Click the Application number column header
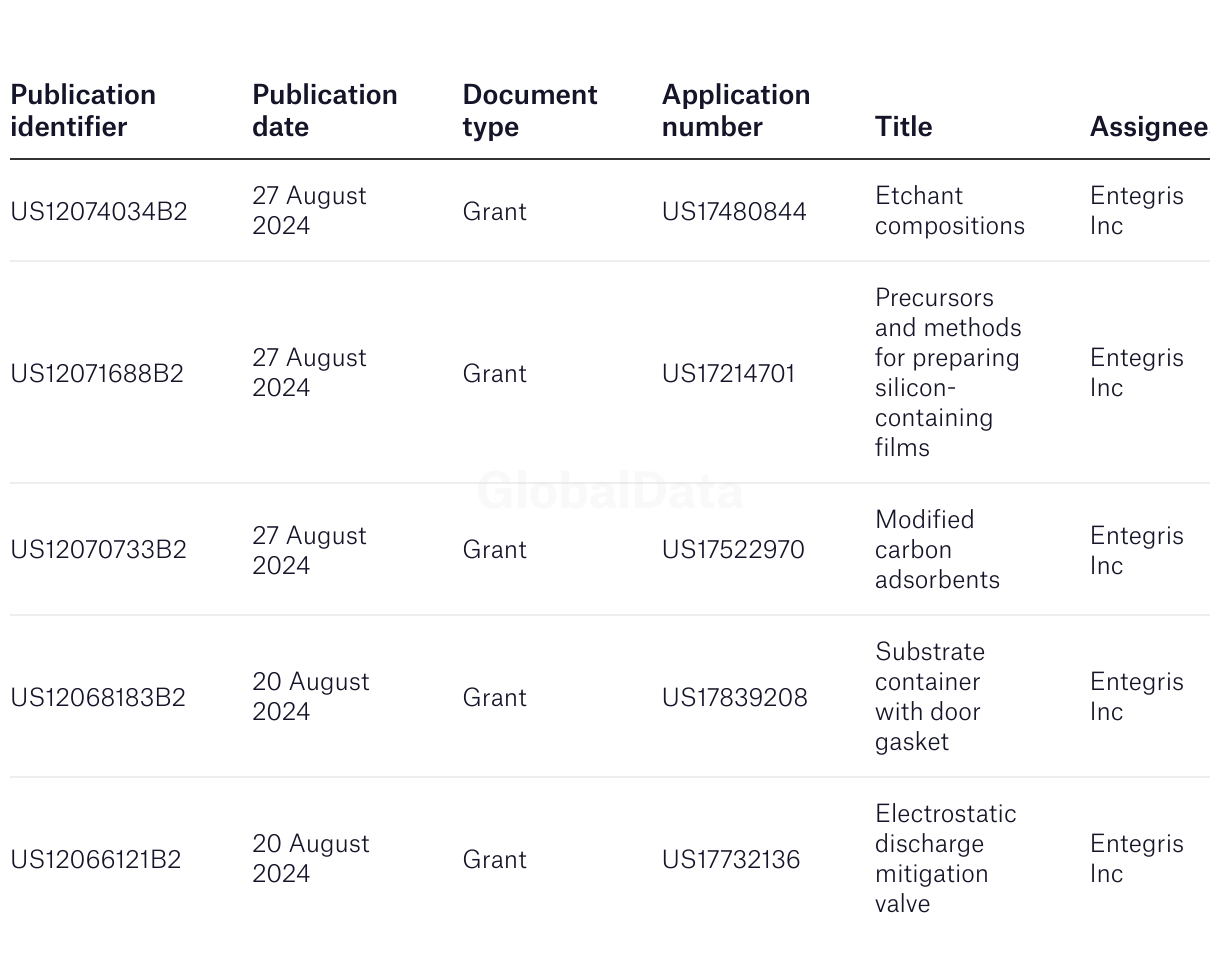This screenshot has height=980, width=1220. pos(736,111)
